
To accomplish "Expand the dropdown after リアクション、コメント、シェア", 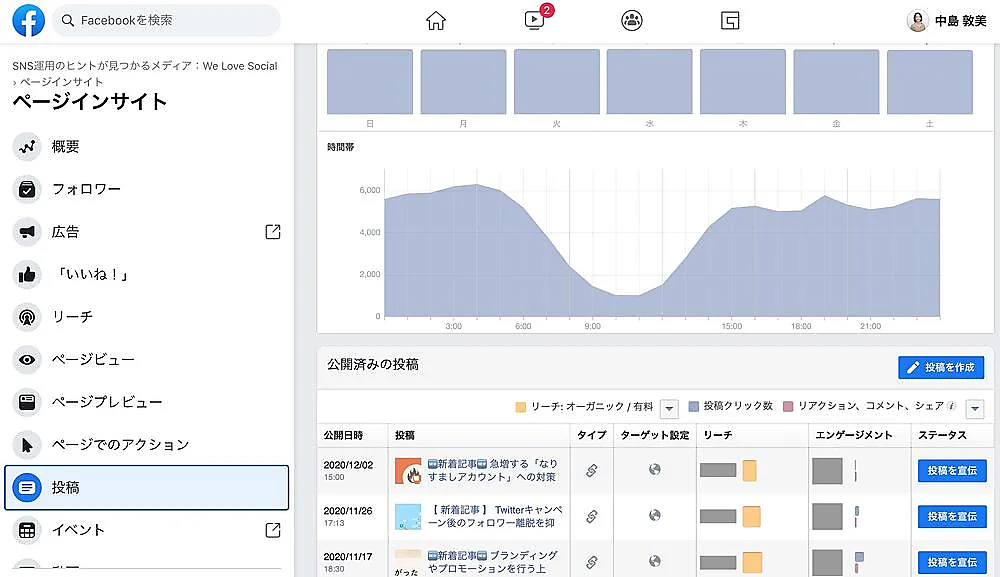I will (975, 408).
